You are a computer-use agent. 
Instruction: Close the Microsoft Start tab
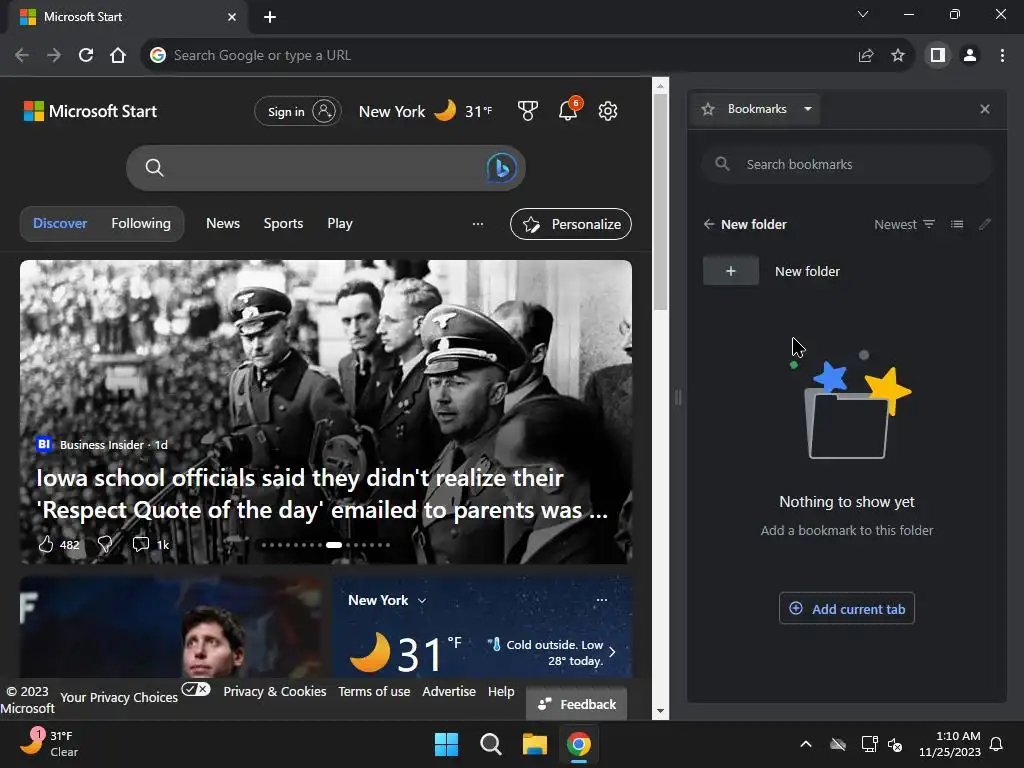click(x=232, y=17)
